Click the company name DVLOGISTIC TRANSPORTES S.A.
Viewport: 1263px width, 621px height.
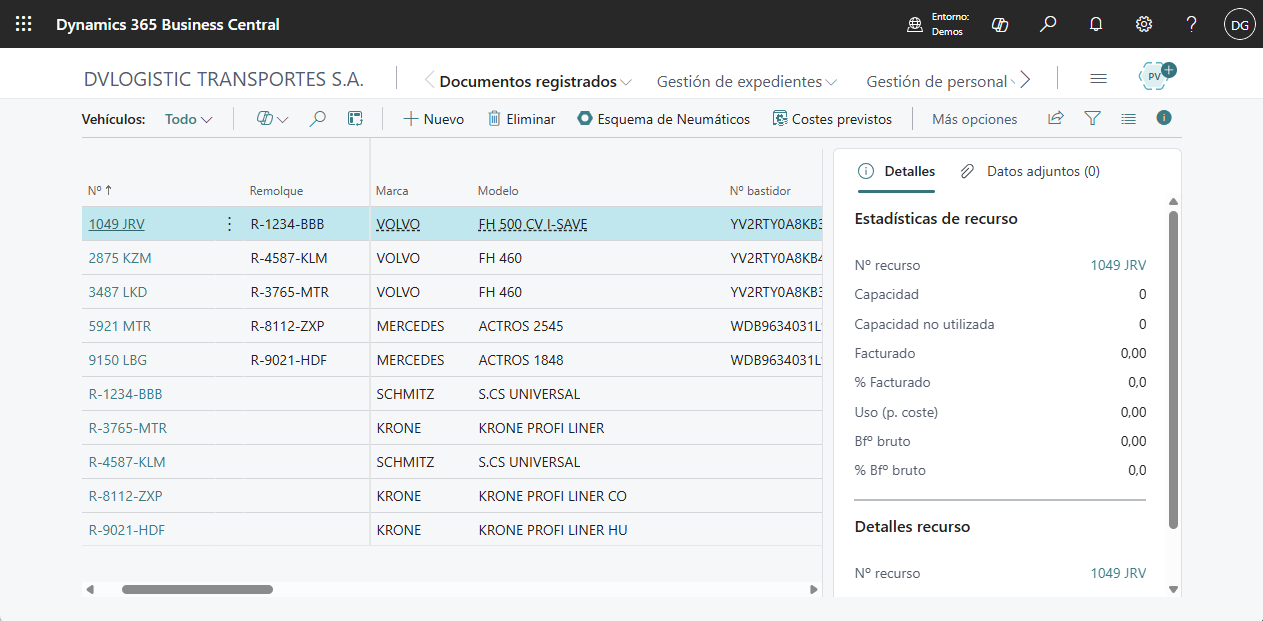224,80
